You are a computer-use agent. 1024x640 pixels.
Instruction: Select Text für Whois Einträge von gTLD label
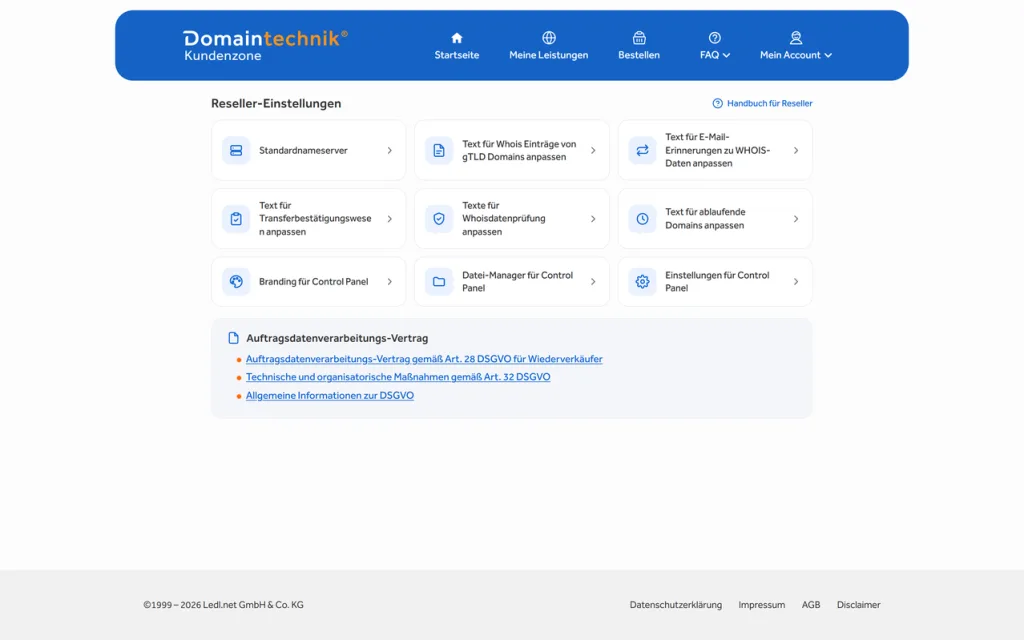tap(519, 150)
